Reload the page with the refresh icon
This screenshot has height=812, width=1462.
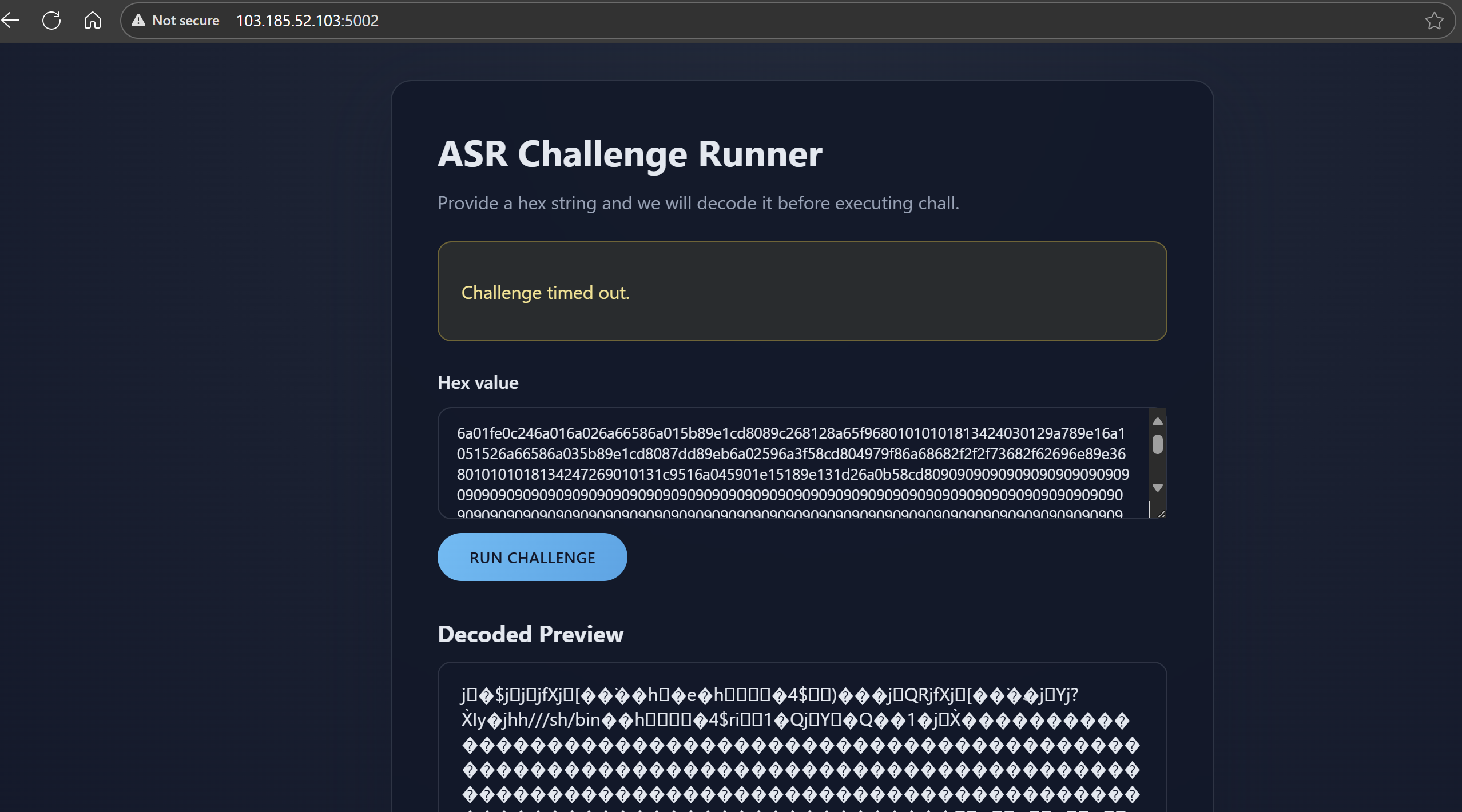click(x=51, y=21)
